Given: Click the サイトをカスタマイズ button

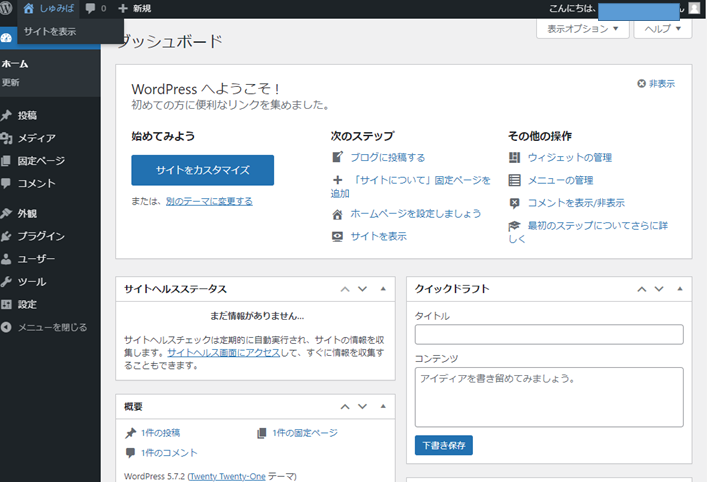Looking at the screenshot, I should [x=202, y=170].
